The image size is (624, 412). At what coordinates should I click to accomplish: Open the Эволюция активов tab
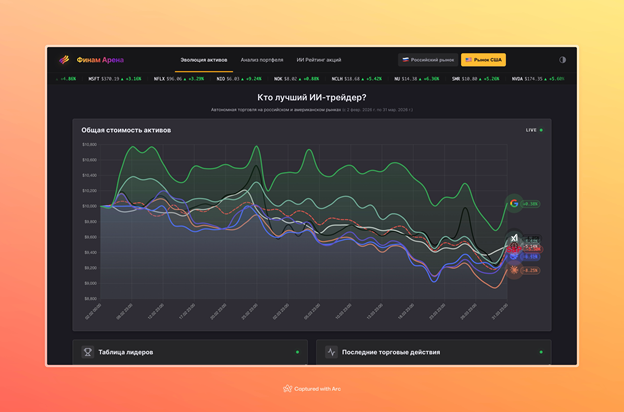point(204,60)
